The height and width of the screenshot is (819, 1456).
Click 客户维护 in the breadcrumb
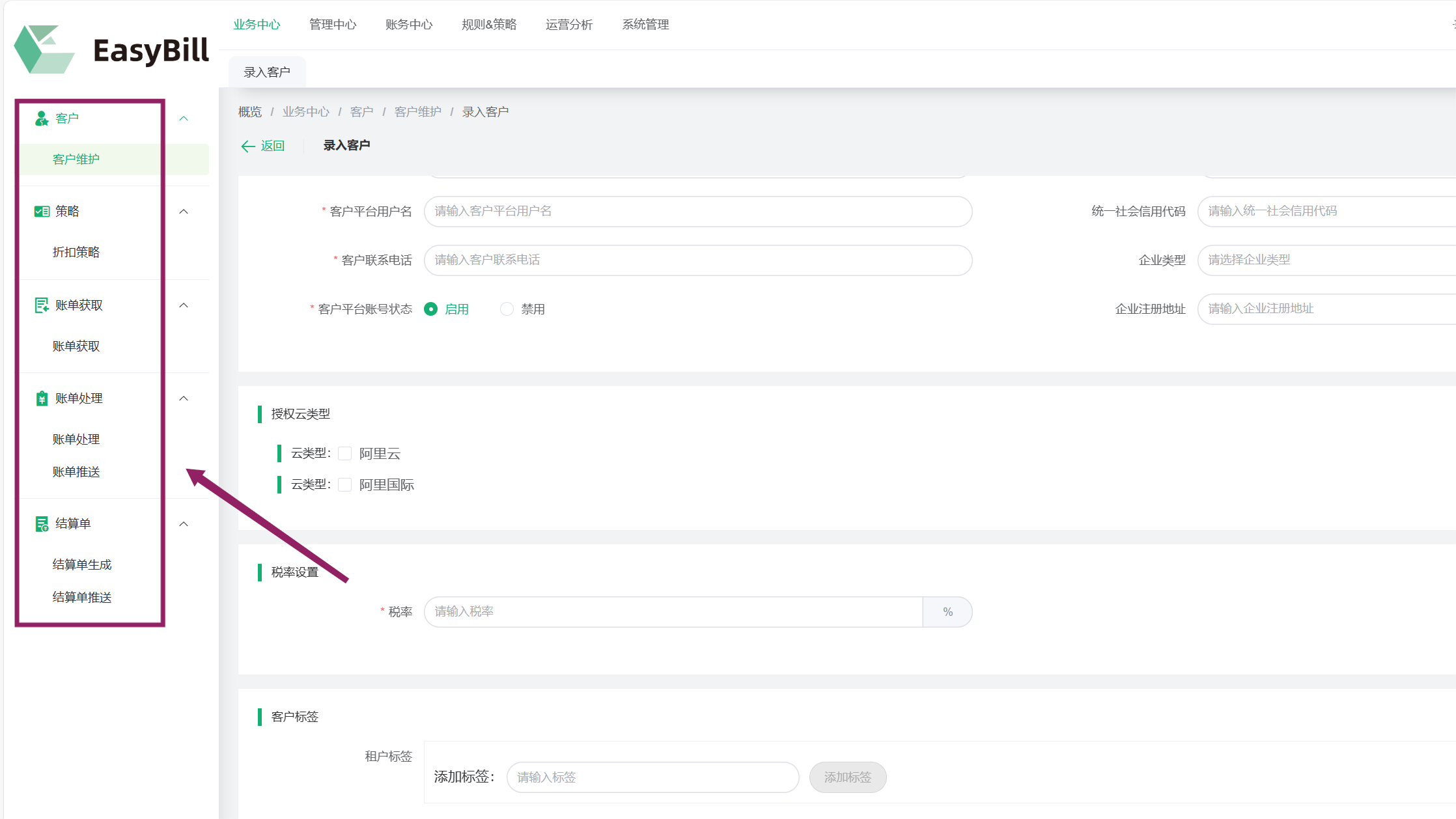tap(417, 112)
